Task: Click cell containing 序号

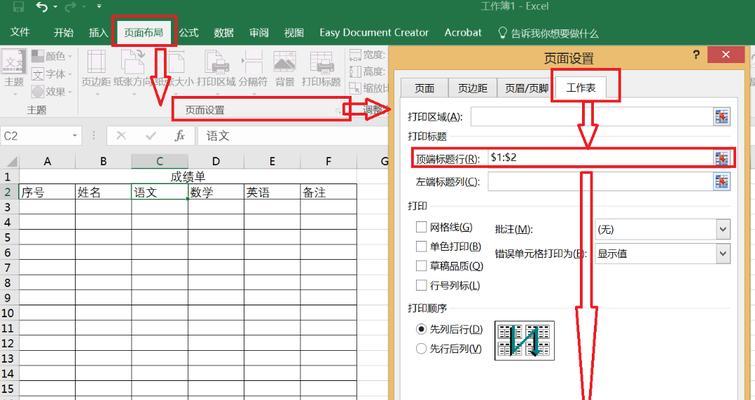Action: [x=47, y=192]
